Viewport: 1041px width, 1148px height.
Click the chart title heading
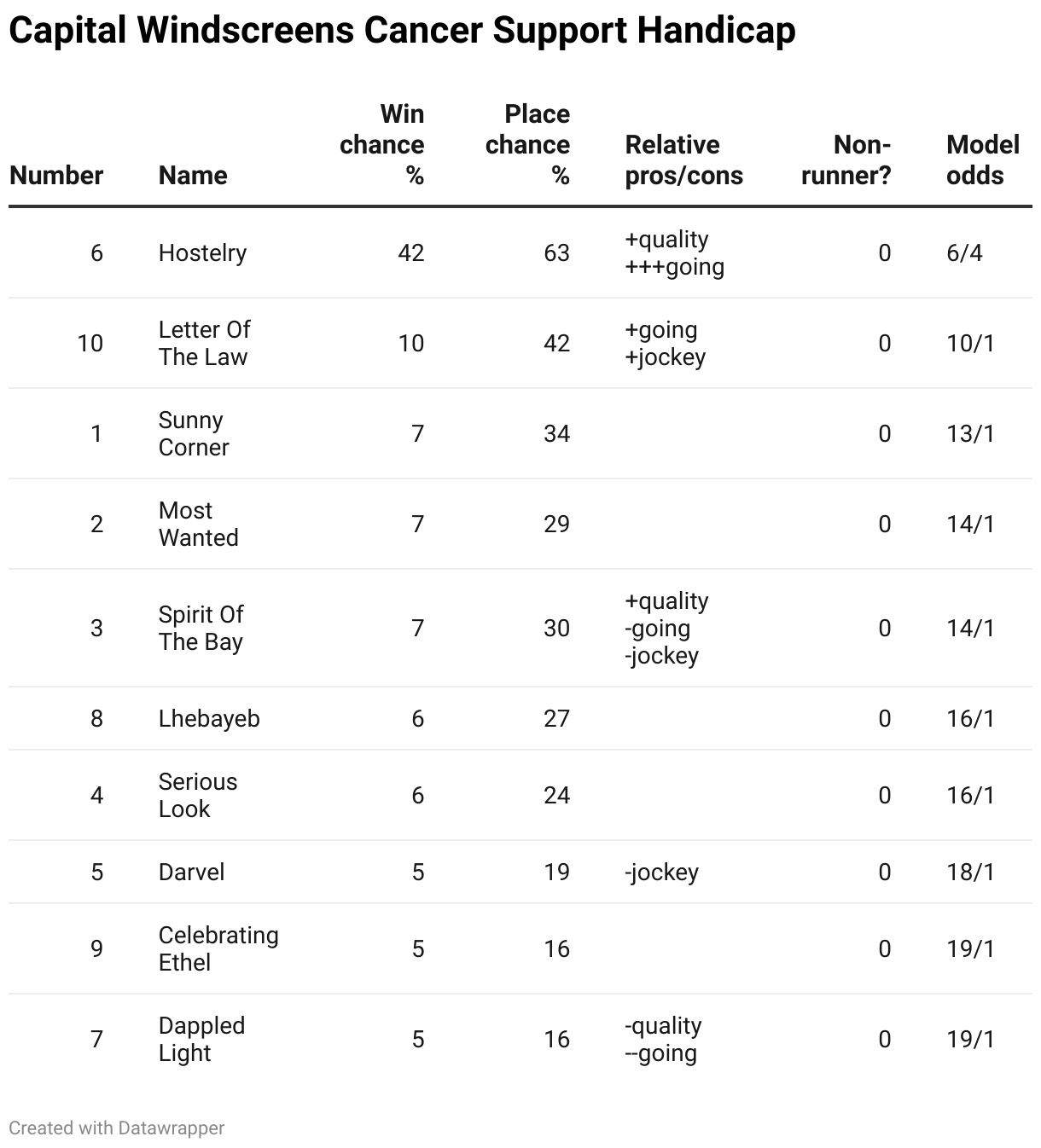(402, 31)
